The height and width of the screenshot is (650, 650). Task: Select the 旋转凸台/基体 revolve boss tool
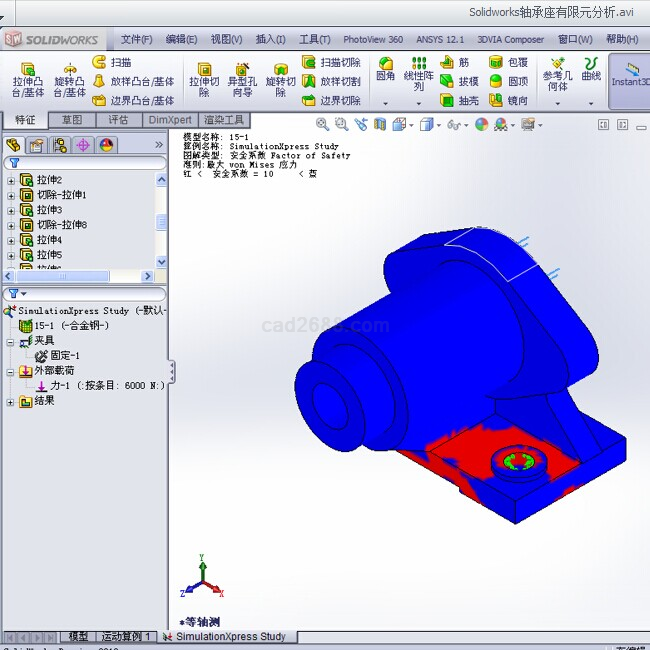tap(70, 78)
